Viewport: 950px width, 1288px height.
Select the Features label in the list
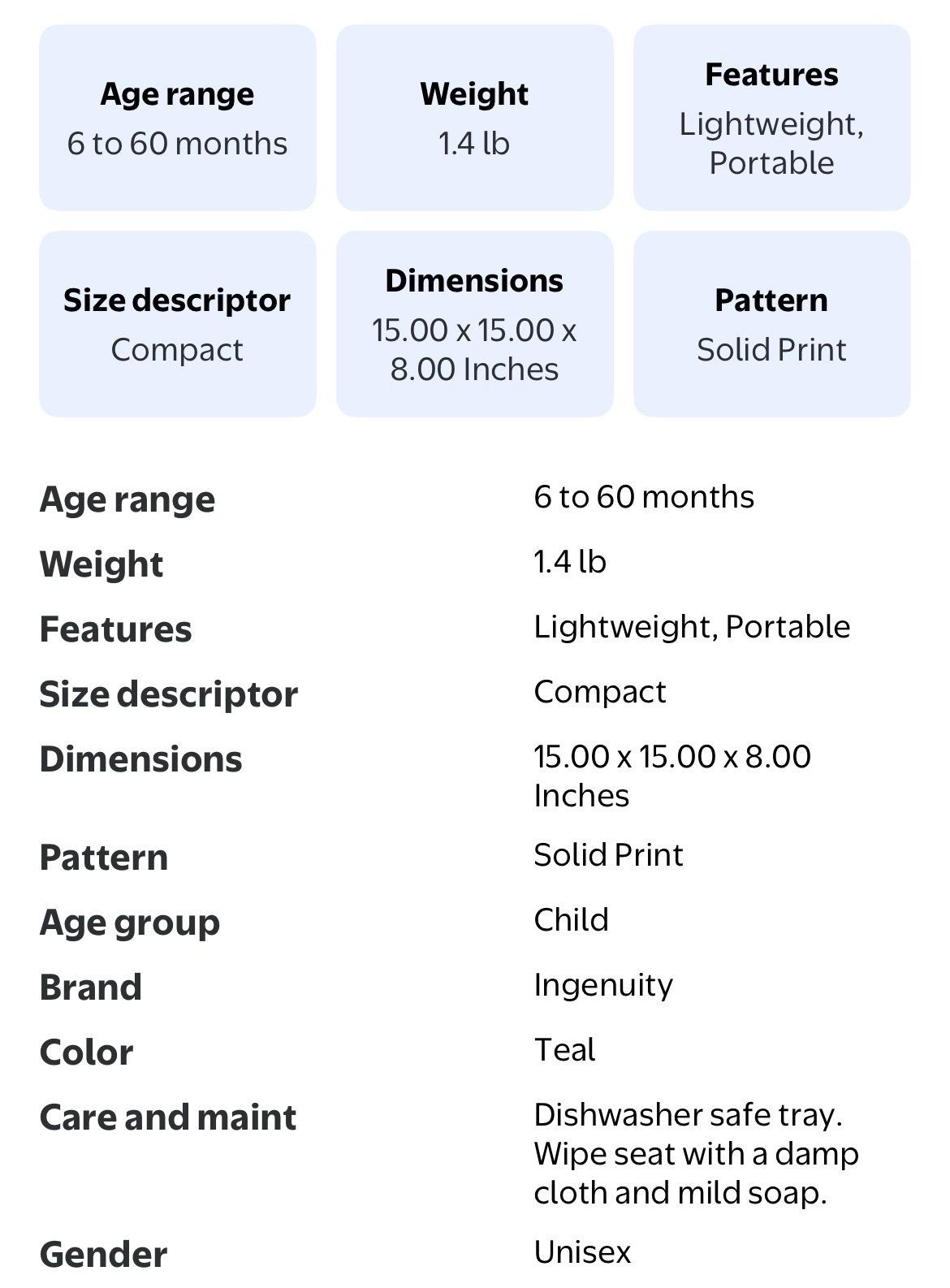click(x=115, y=629)
